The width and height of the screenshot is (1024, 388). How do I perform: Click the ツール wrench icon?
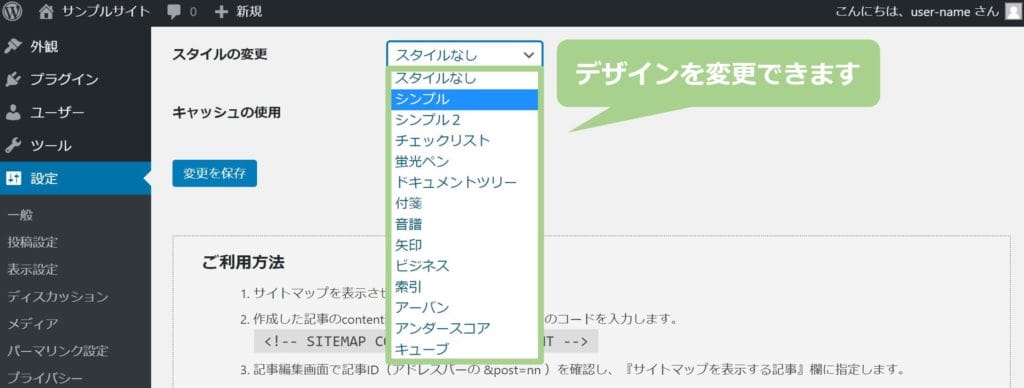pos(12,145)
